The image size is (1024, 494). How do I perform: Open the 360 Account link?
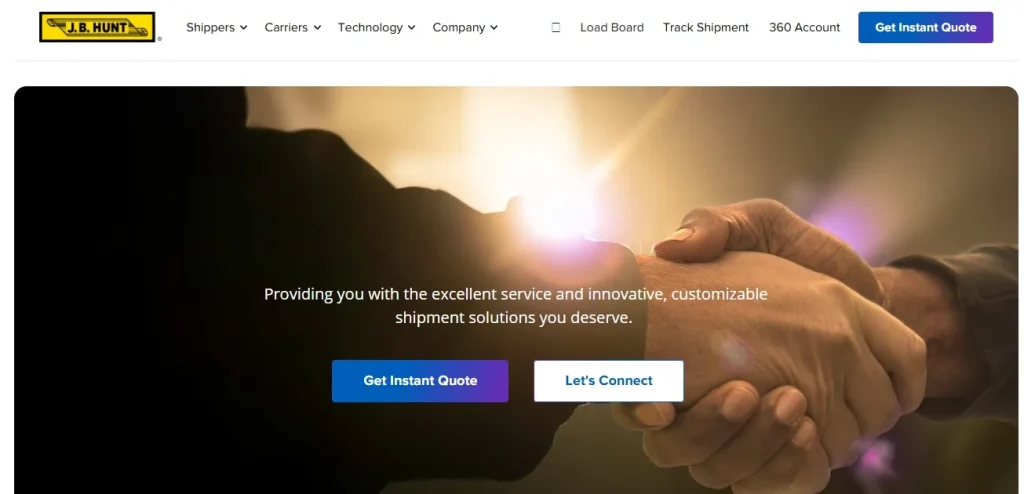805,27
